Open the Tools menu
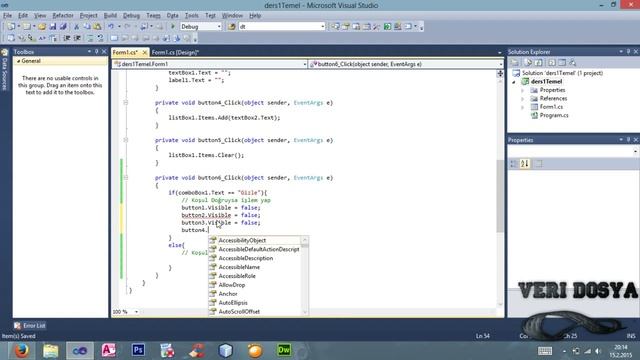Screen dimensions: 640x360 [x=191, y=16]
